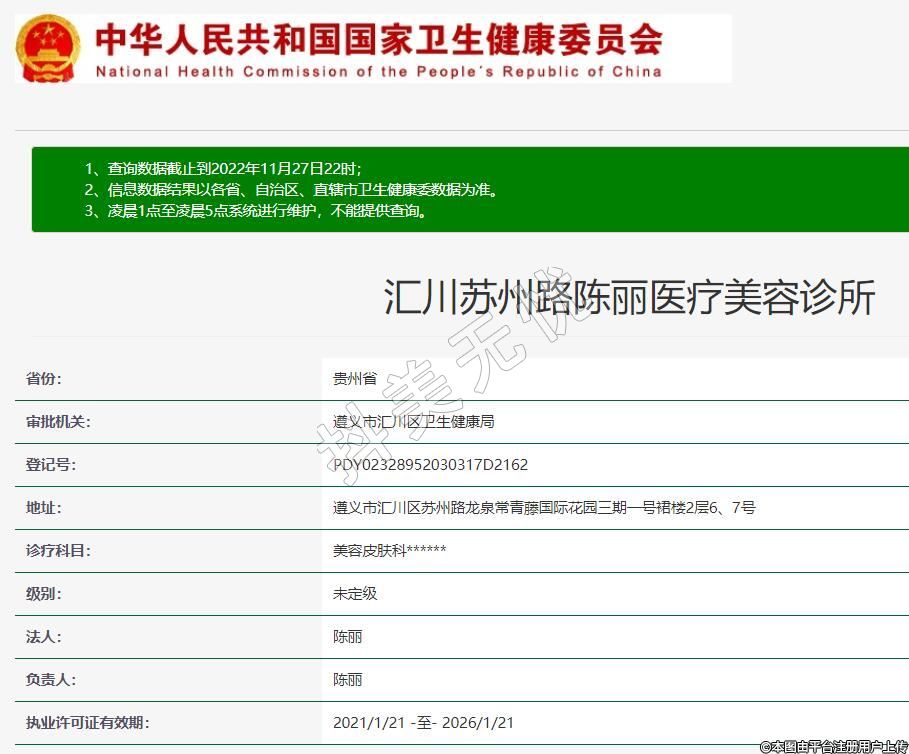Click the province value 贵州省
909x754 pixels.
354,379
